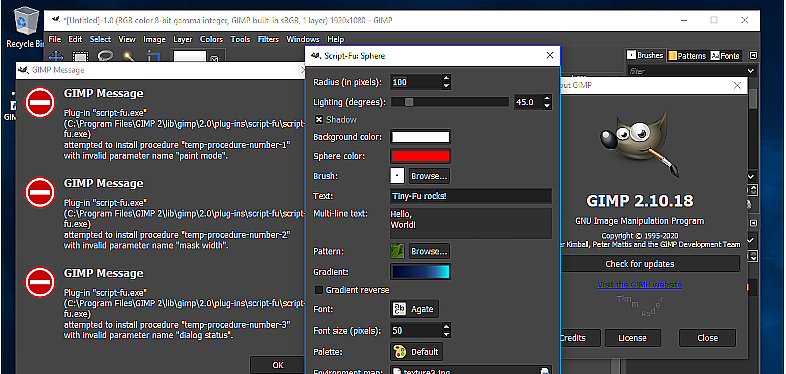This screenshot has width=786, height=374.
Task: Click the green pattern preview thumbnail
Action: tap(397, 251)
